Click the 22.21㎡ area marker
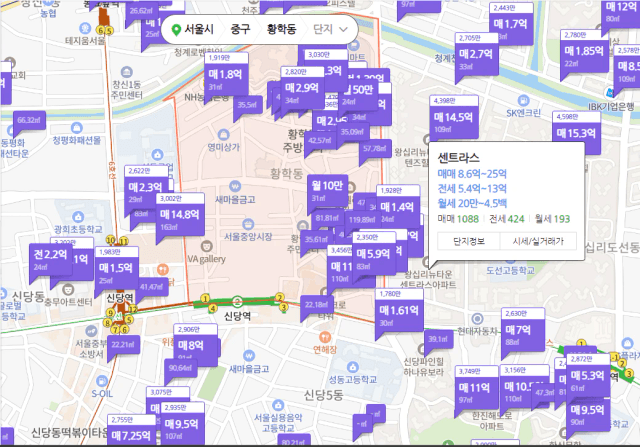Image resolution: width=640 pixels, height=447 pixels. pos(123,345)
